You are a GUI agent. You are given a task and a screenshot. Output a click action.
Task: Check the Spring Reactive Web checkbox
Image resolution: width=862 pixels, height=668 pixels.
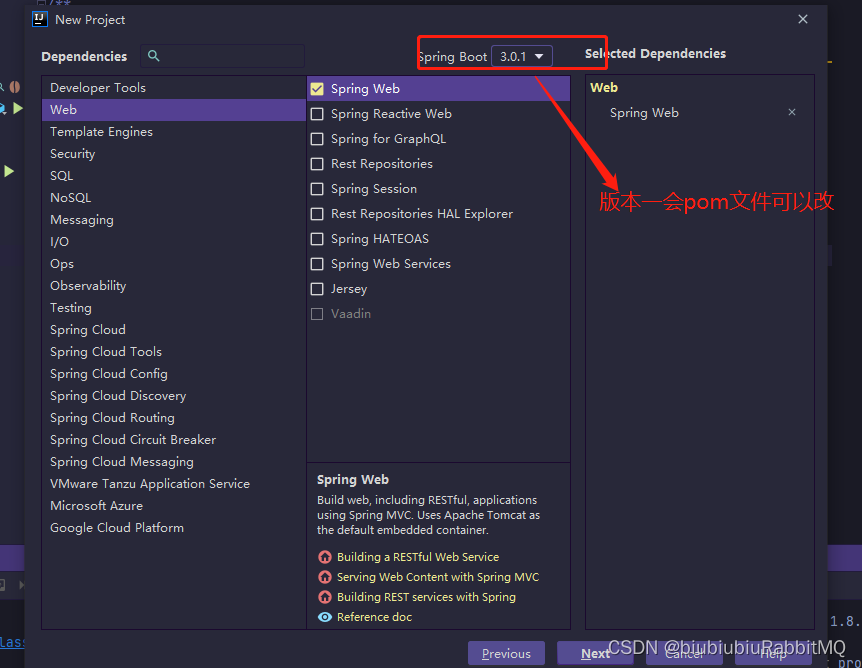317,114
